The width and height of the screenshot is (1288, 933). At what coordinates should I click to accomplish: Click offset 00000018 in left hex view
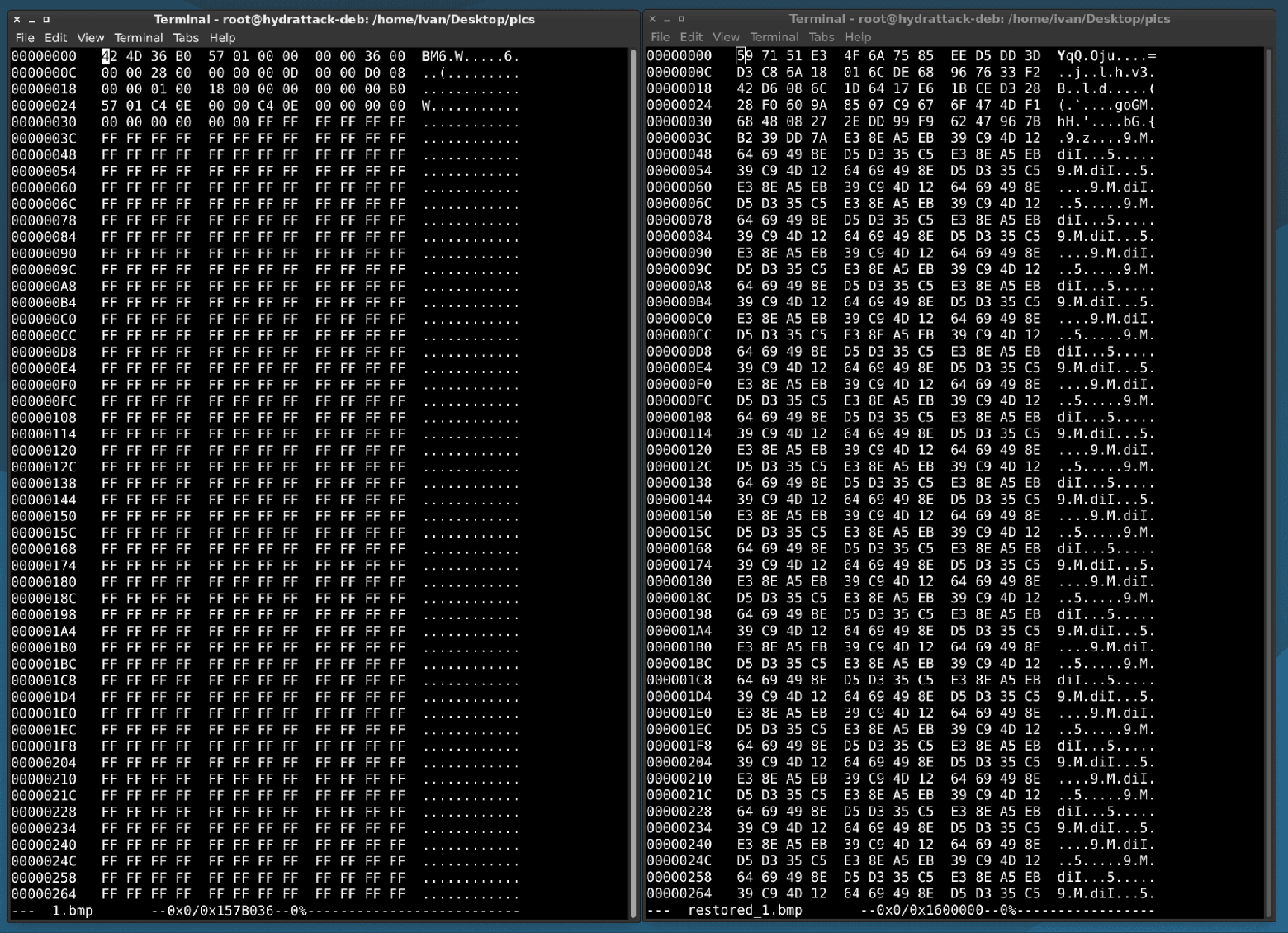point(44,89)
